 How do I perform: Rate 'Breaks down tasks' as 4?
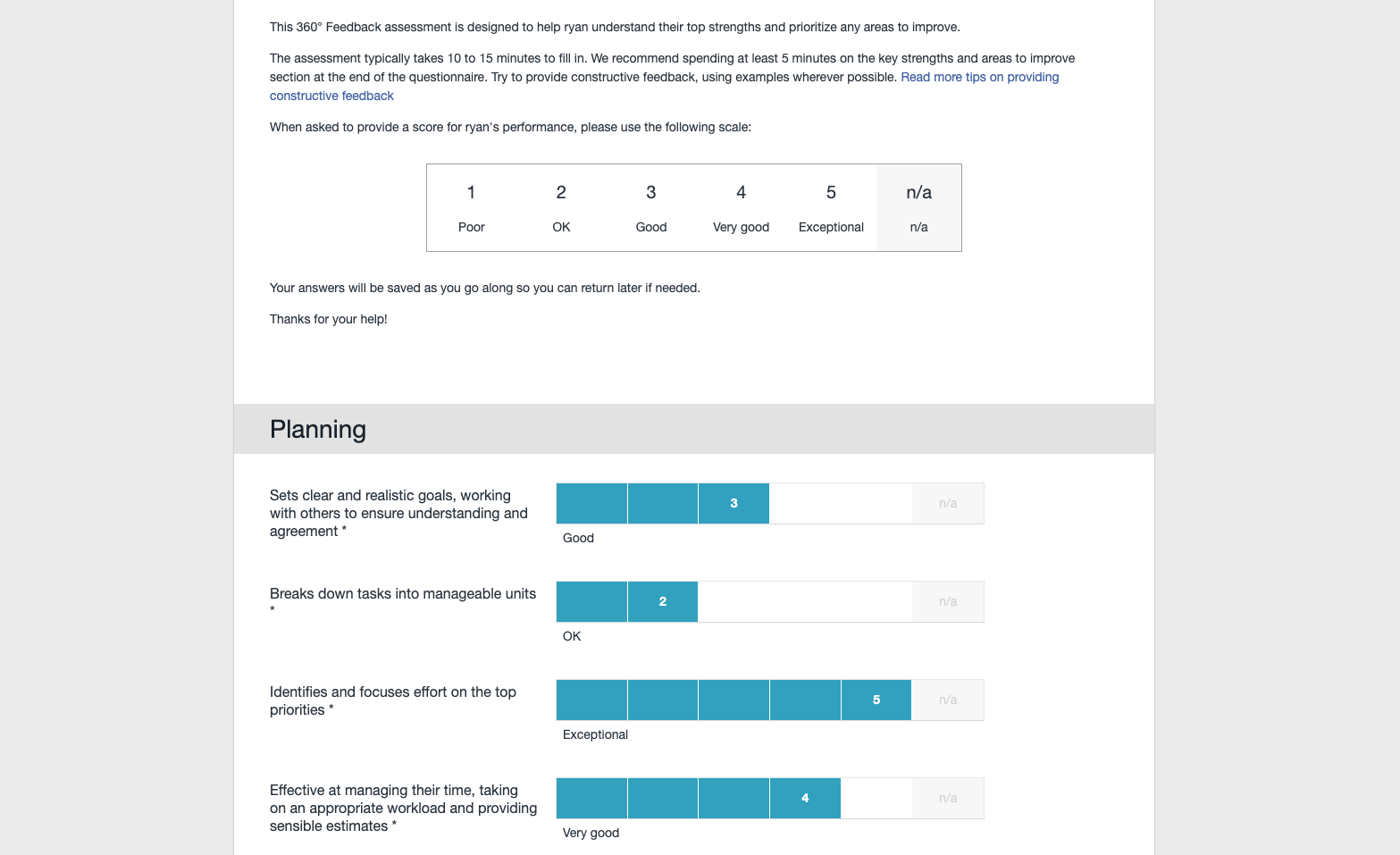point(805,602)
